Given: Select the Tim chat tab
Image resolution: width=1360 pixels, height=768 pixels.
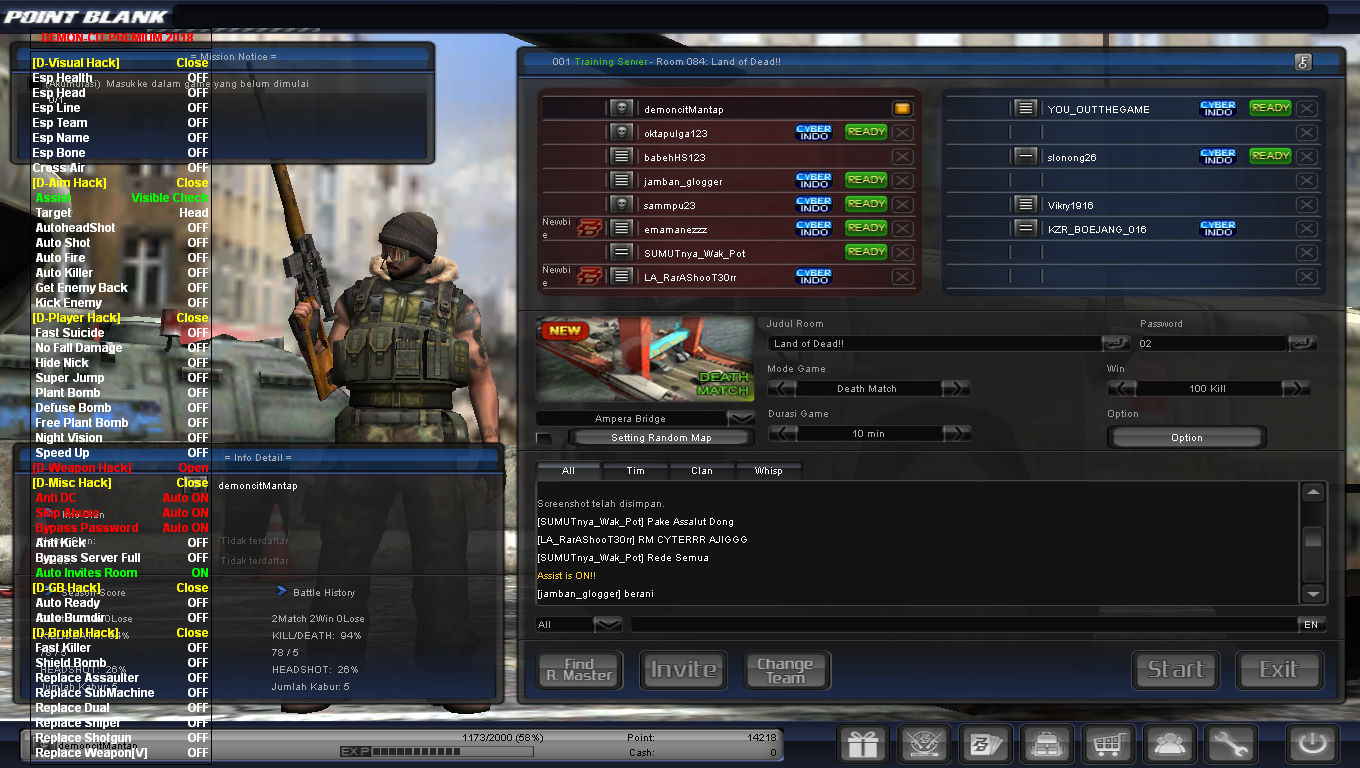Looking at the screenshot, I should pyautogui.click(x=635, y=470).
